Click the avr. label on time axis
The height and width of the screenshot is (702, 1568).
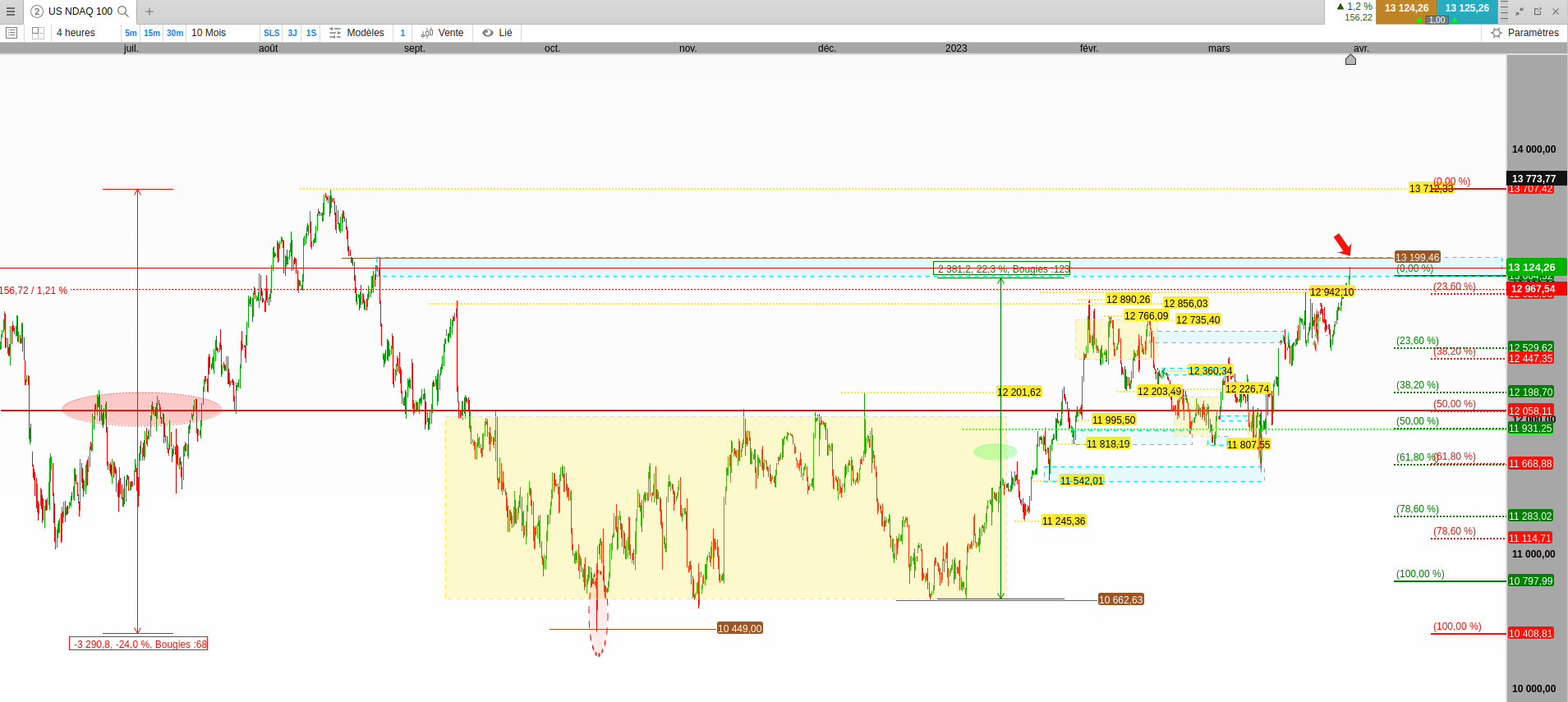[1361, 48]
